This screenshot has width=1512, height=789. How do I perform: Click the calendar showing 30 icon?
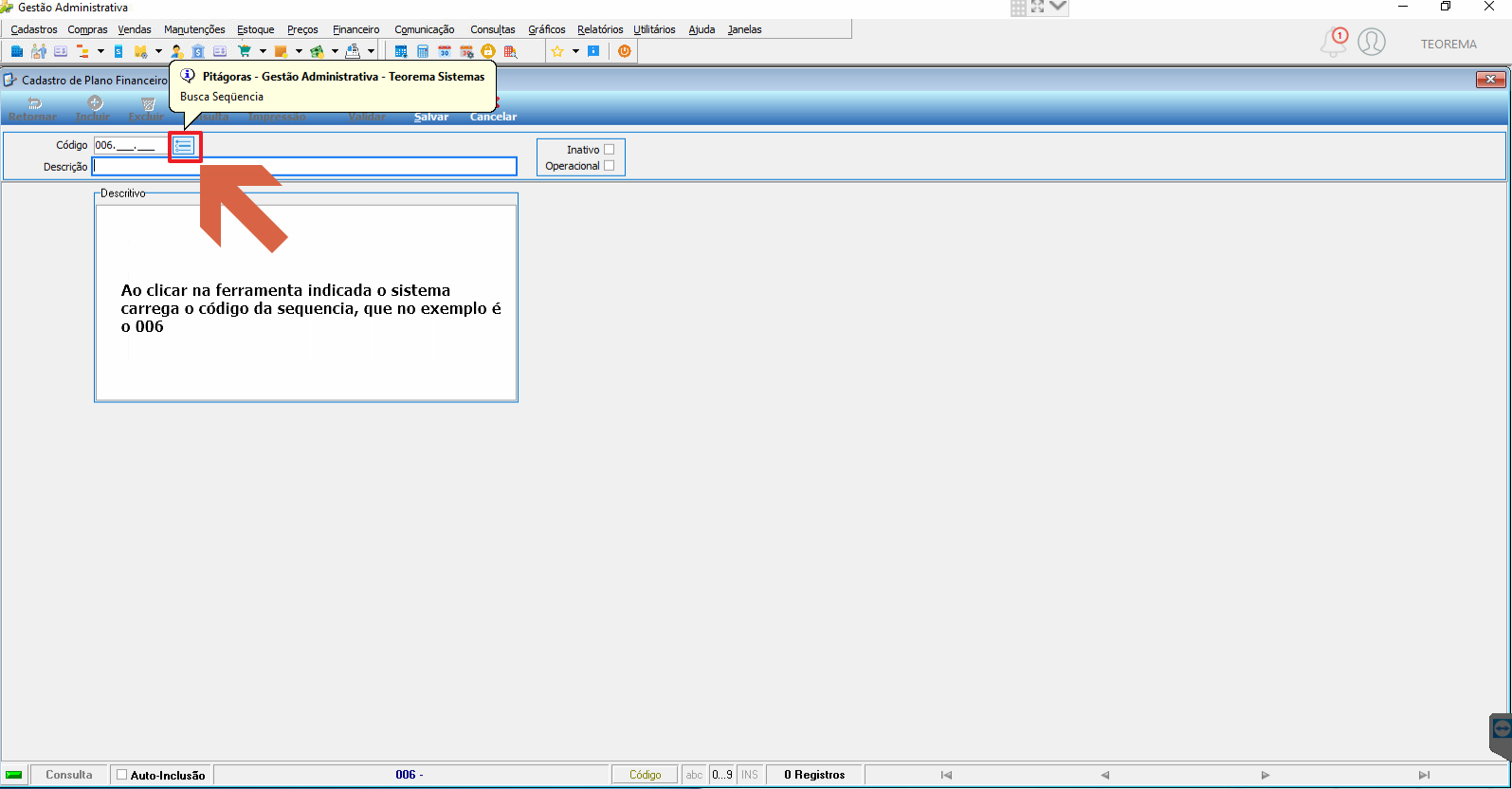[x=445, y=51]
